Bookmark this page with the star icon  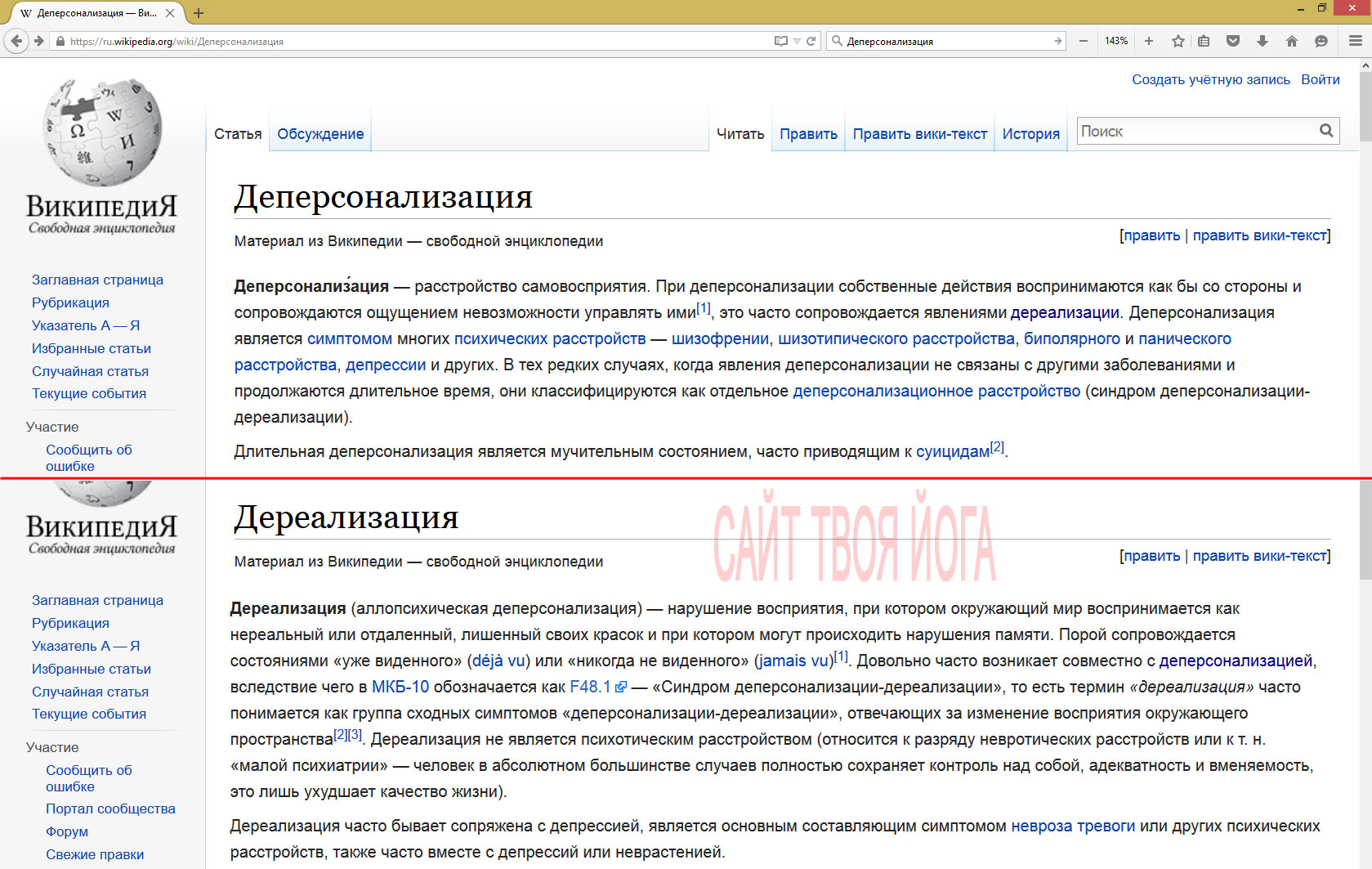(x=1178, y=41)
